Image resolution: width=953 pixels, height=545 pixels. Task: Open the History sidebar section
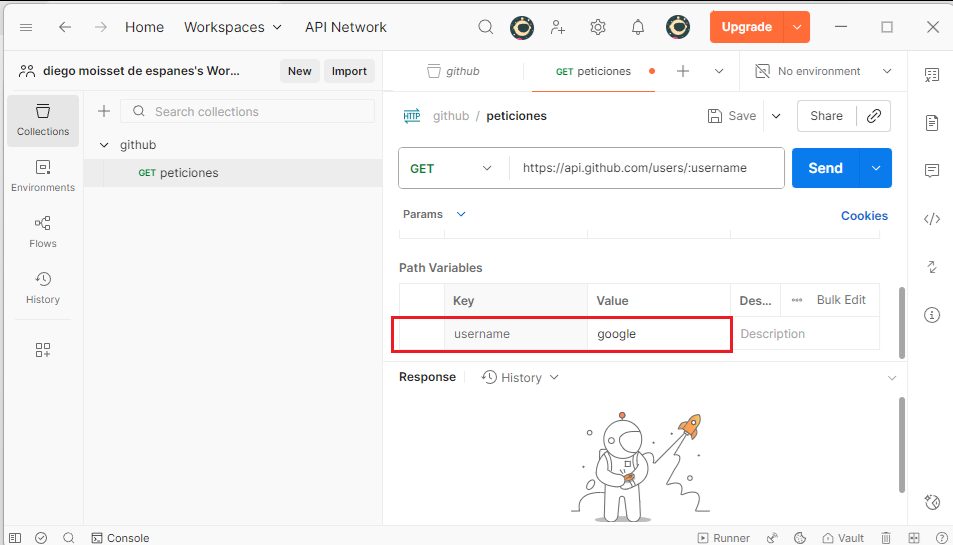pyautogui.click(x=43, y=288)
